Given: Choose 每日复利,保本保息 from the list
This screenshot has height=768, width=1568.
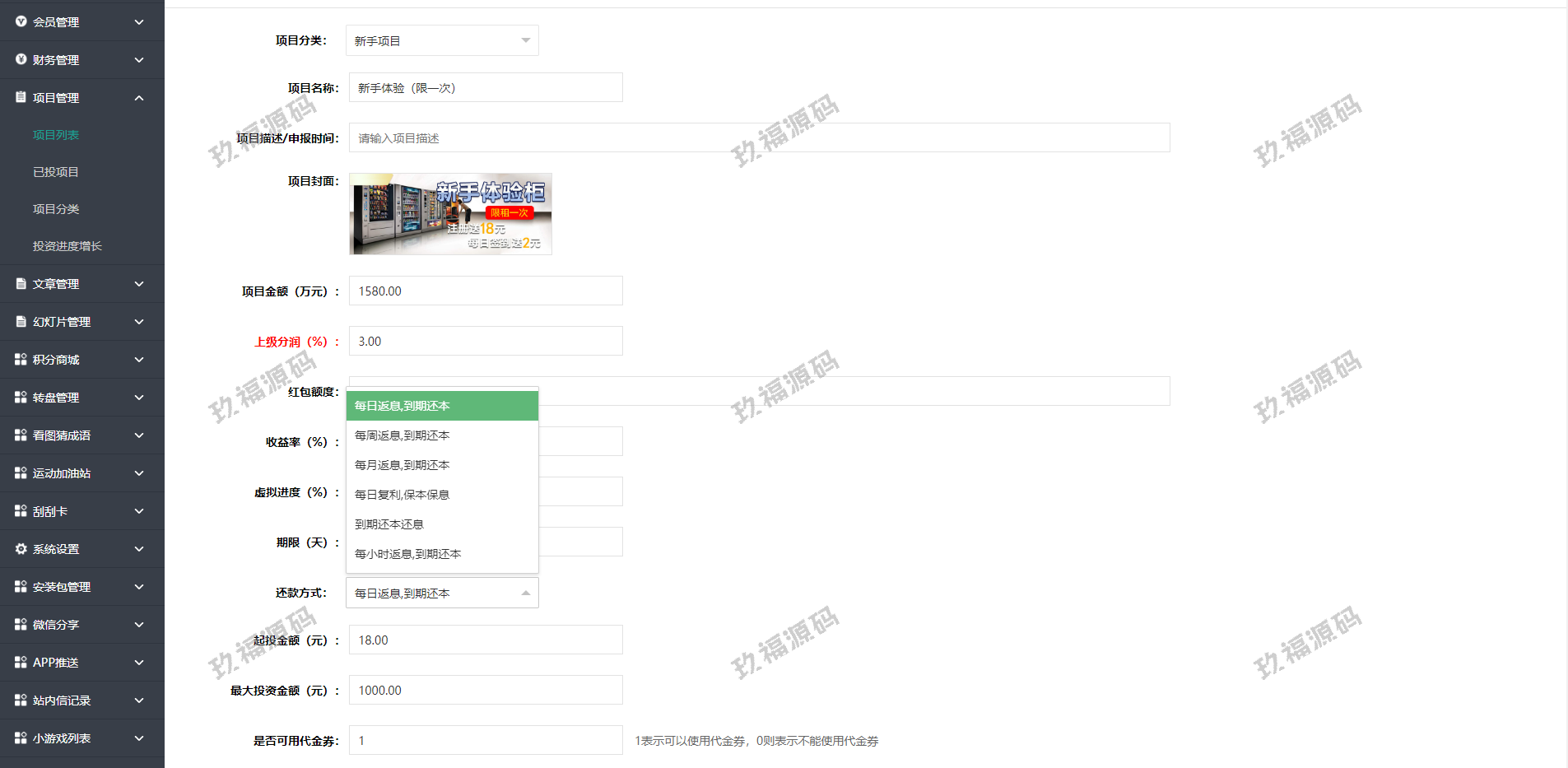Looking at the screenshot, I should [402, 495].
